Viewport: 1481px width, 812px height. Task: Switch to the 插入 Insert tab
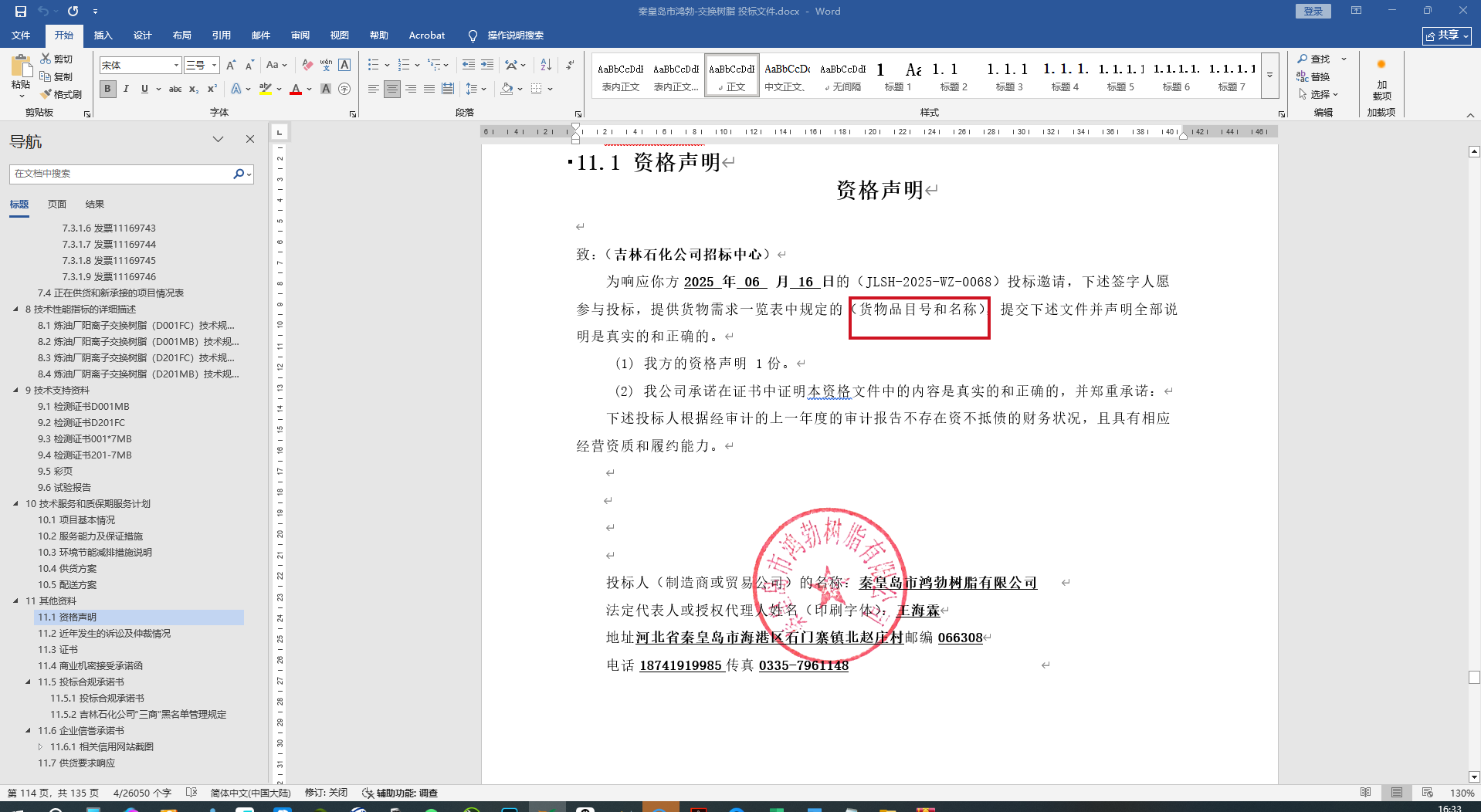point(103,36)
